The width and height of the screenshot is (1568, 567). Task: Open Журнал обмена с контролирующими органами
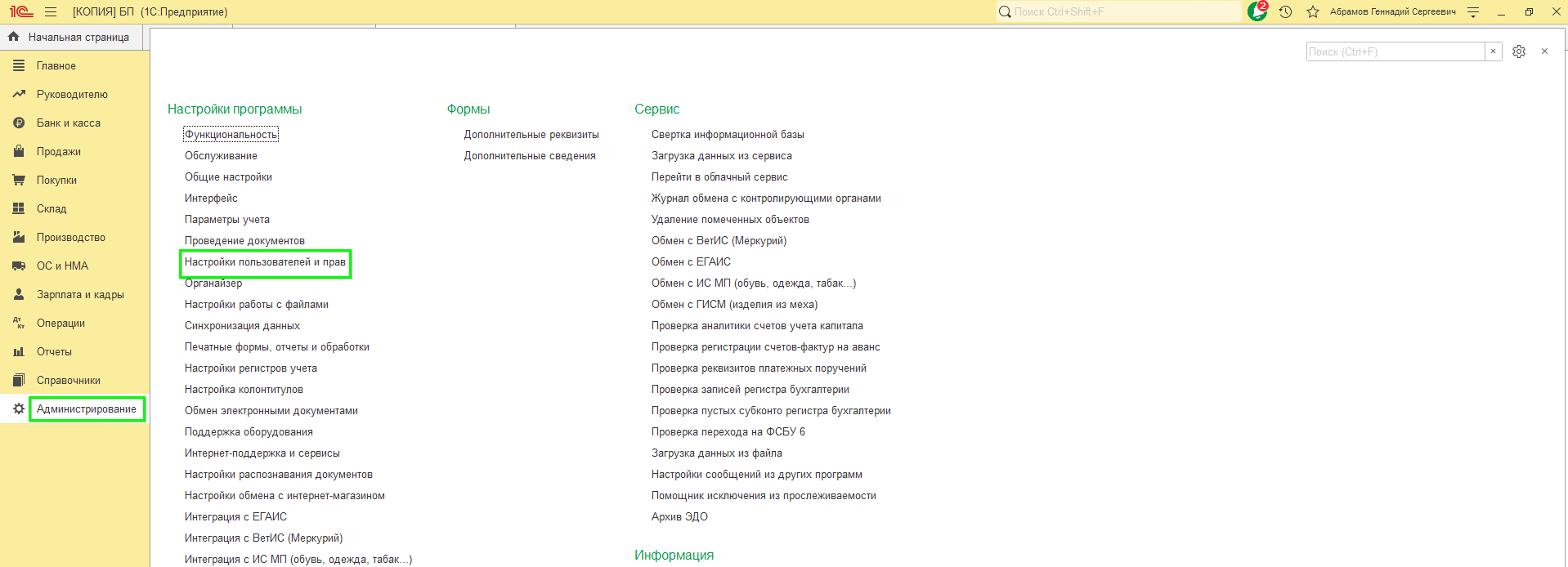pyautogui.click(x=766, y=198)
